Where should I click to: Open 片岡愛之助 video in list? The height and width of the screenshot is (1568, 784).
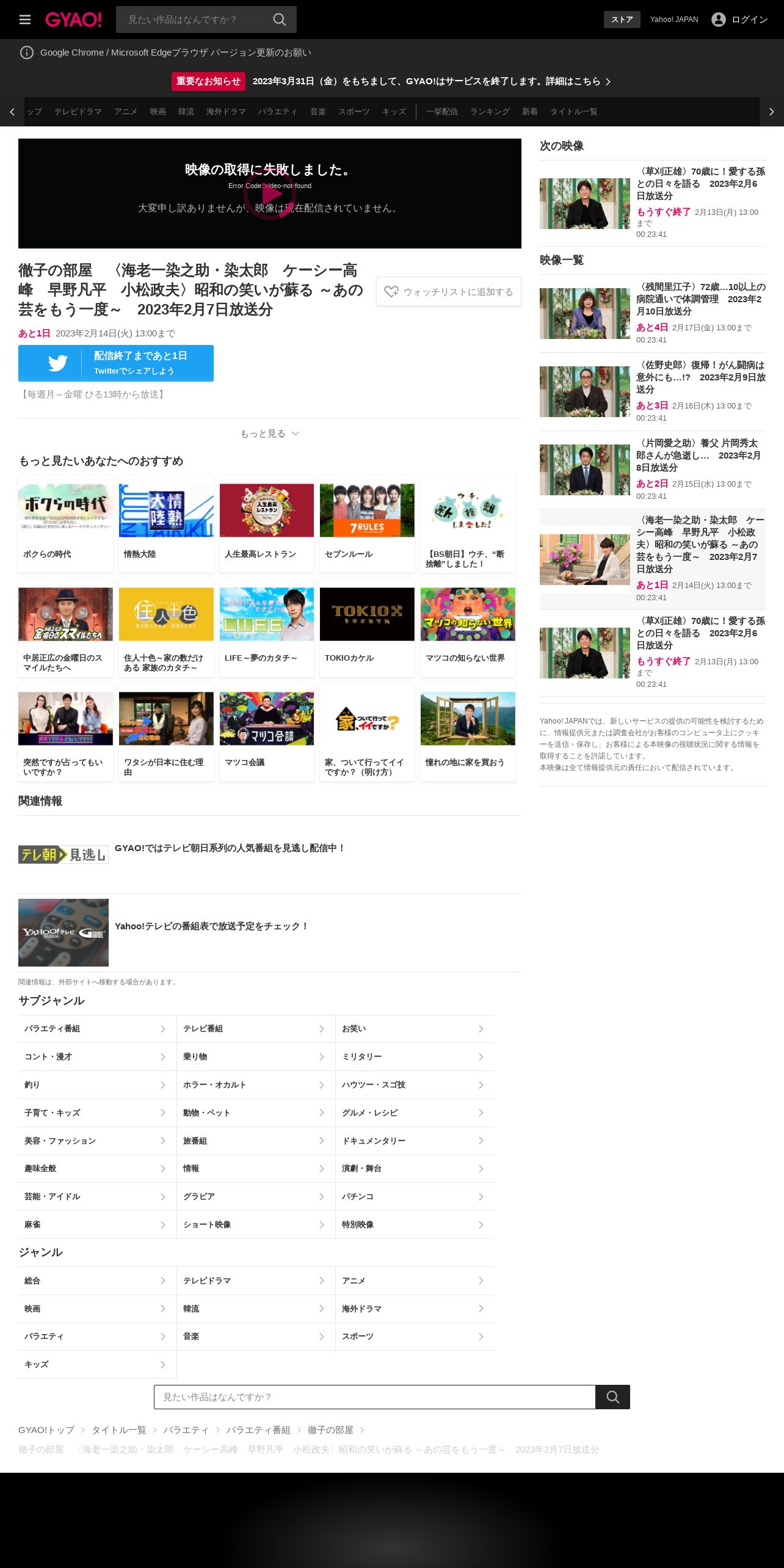point(653,470)
